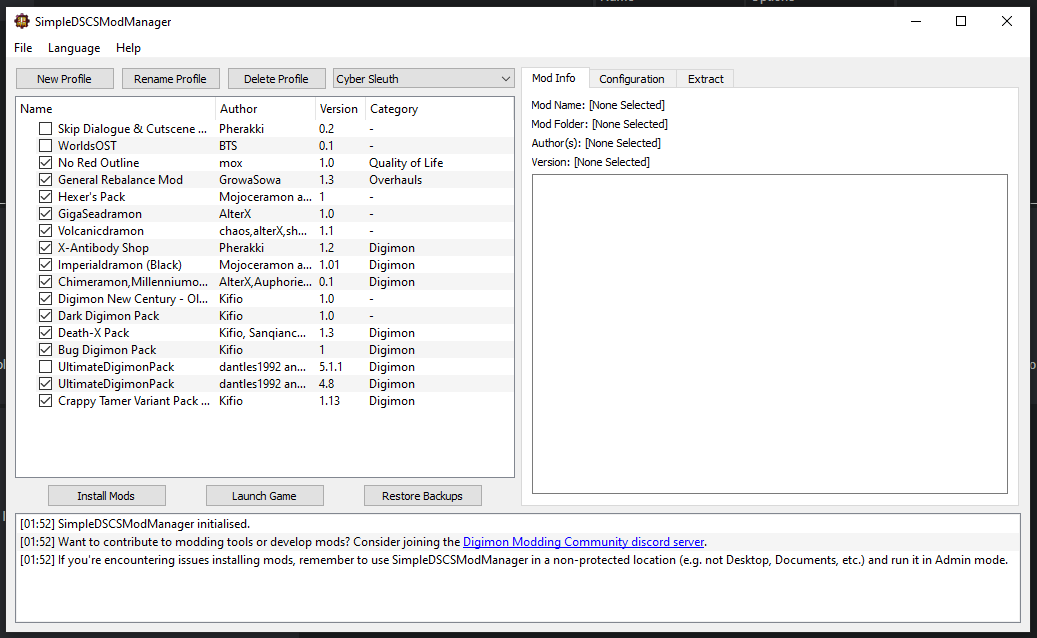
Task: Sort mods by the Author column header
Action: (265, 108)
